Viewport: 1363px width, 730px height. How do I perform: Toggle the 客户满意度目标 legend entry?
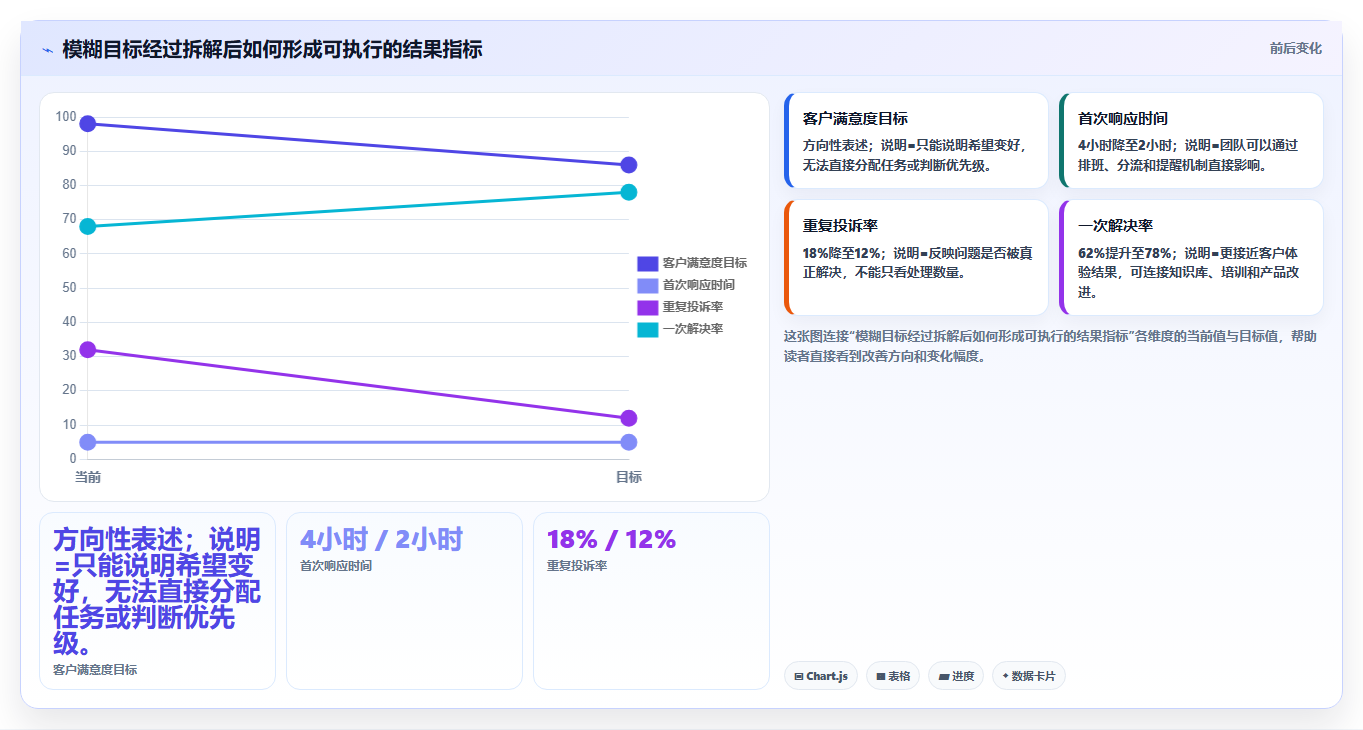(693, 263)
